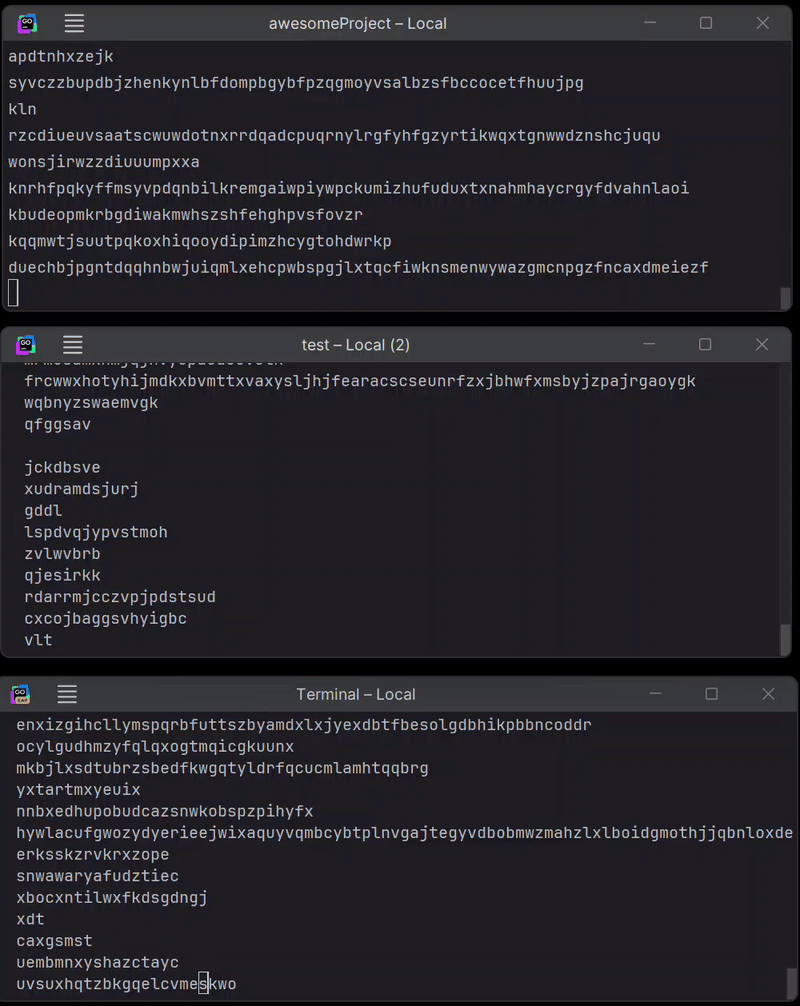
Task: Close the Terminal – Local window
Action: point(768,694)
